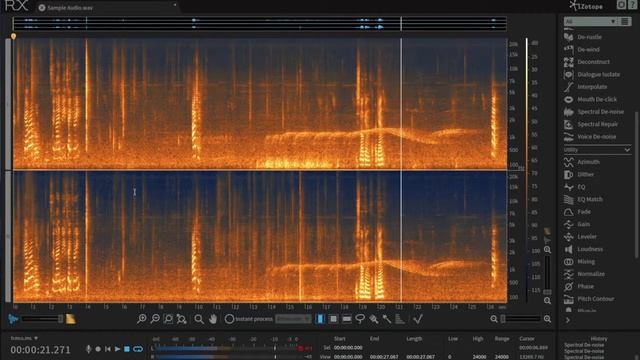The width and height of the screenshot is (640, 360).
Task: Select the Harmonics selection tool
Action: coord(400,319)
